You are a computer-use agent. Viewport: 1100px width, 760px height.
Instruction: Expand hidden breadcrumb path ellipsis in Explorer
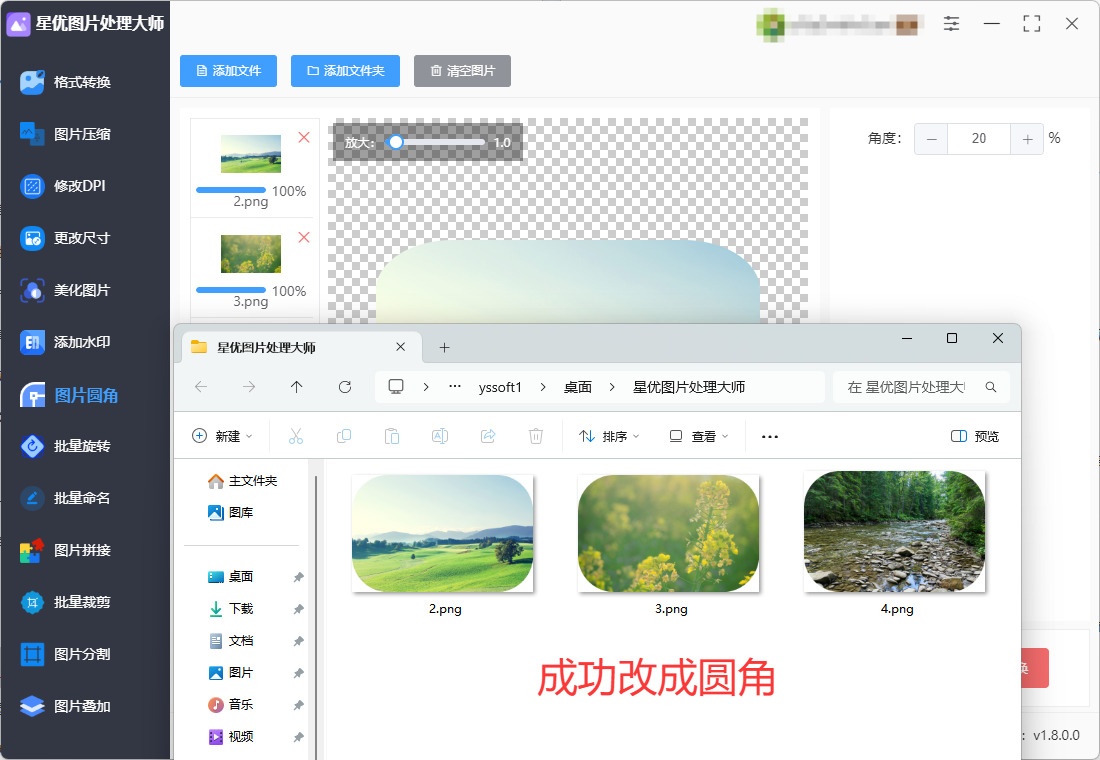click(x=455, y=387)
